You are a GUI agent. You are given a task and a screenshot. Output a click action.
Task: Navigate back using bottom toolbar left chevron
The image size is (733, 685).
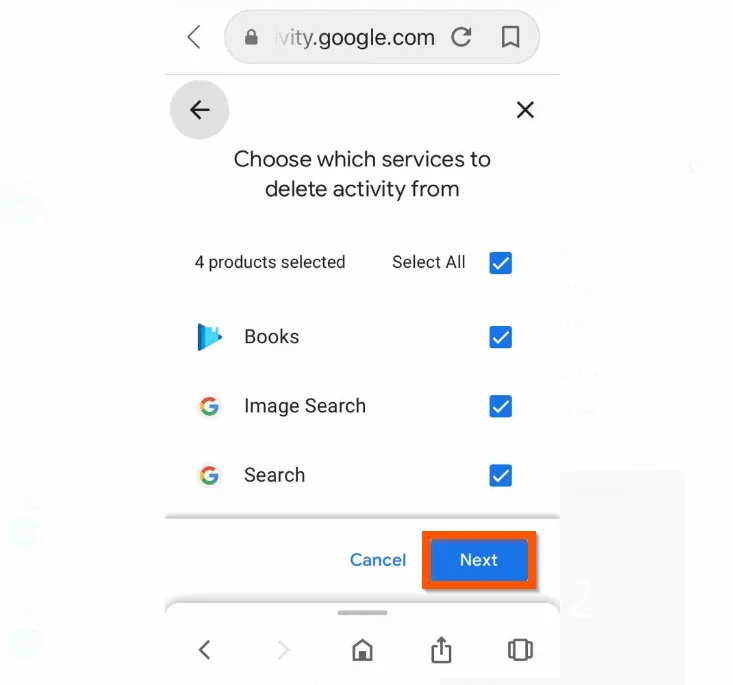[204, 650]
